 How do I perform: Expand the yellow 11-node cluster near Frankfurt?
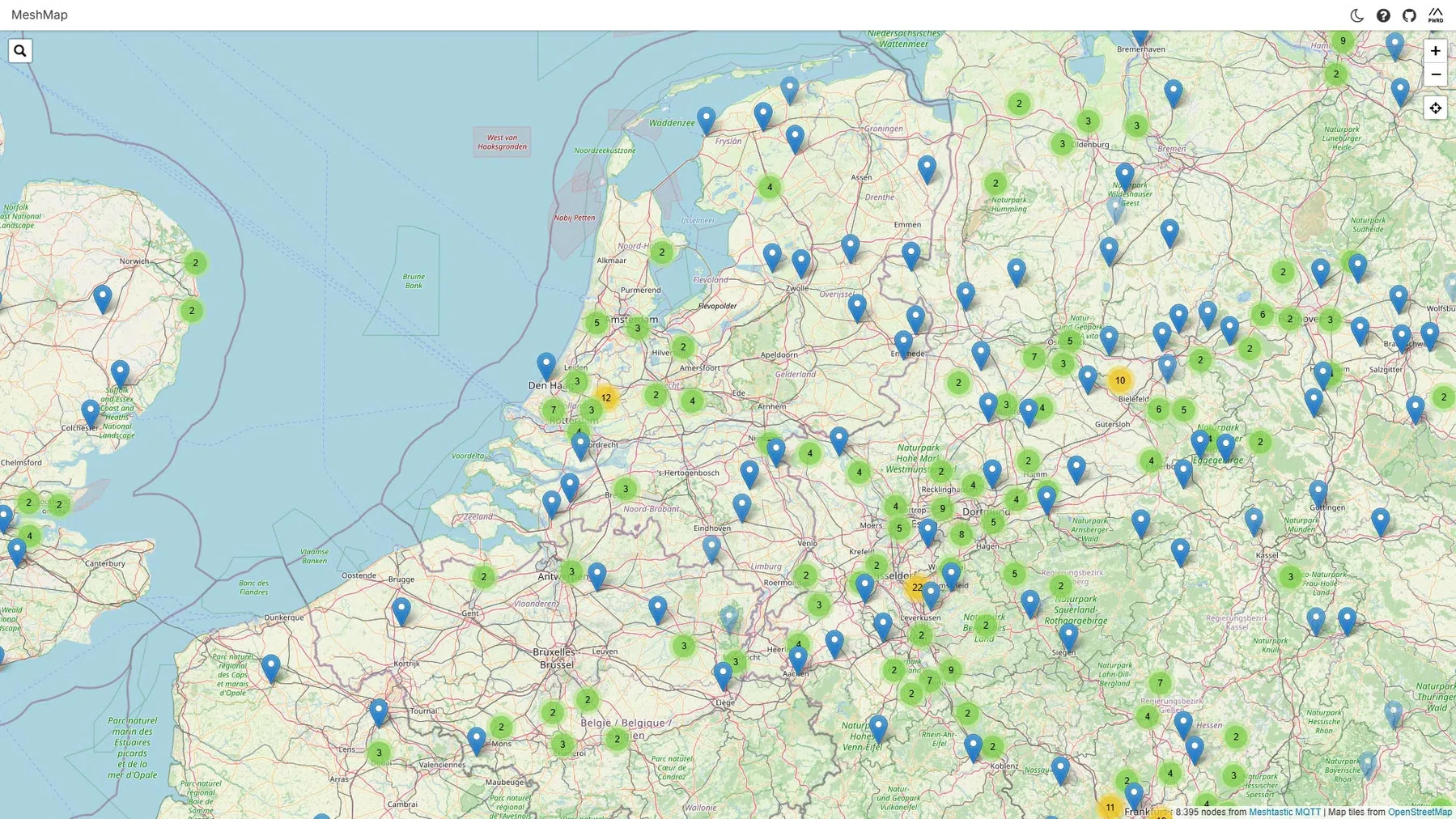(x=1110, y=807)
